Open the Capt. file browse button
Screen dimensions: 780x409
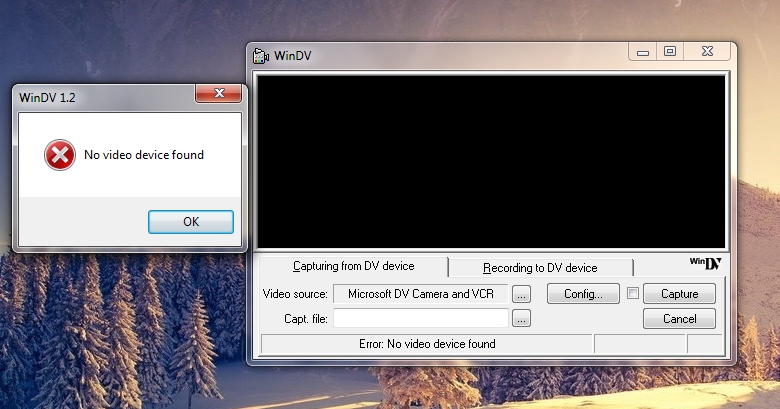(521, 318)
